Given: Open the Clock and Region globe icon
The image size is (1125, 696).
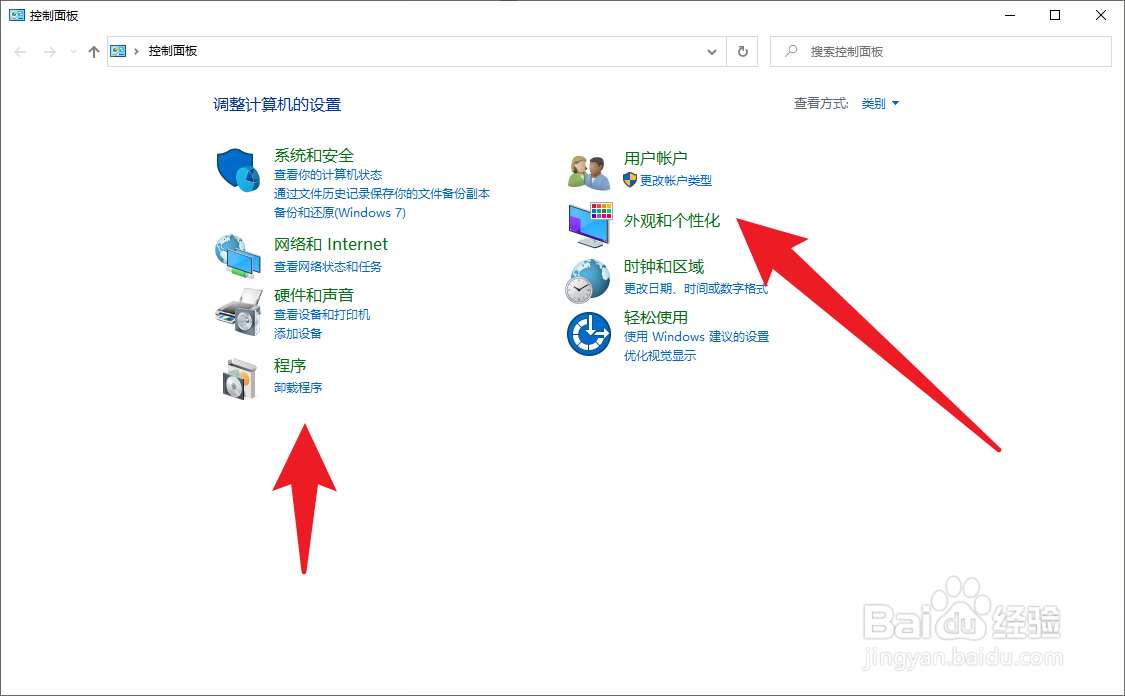Looking at the screenshot, I should pyautogui.click(x=588, y=281).
